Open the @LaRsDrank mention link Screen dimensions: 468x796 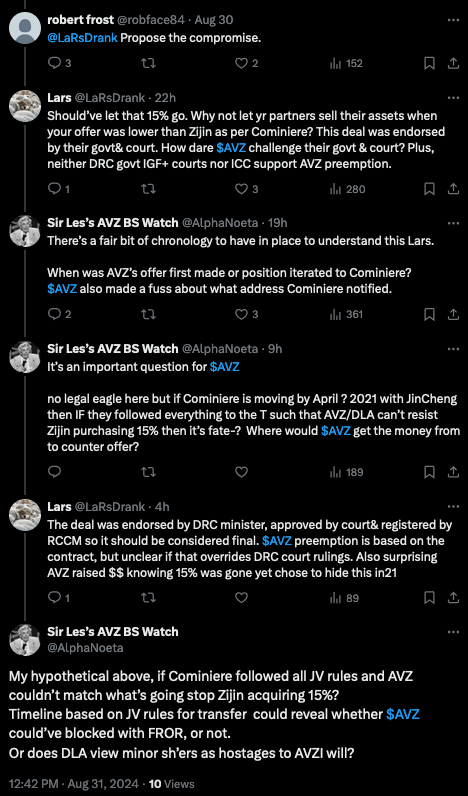[x=83, y=38]
